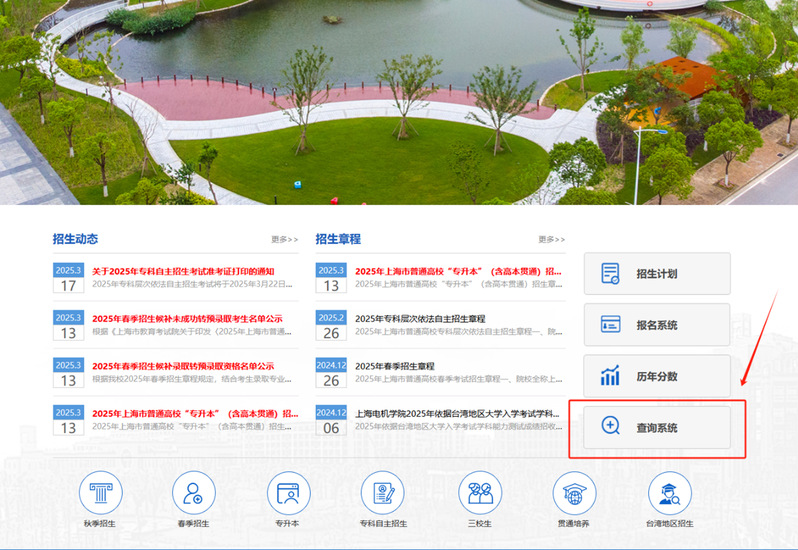This screenshot has height=550, width=798.
Task: Click the campus park banner image
Action: [x=400, y=100]
